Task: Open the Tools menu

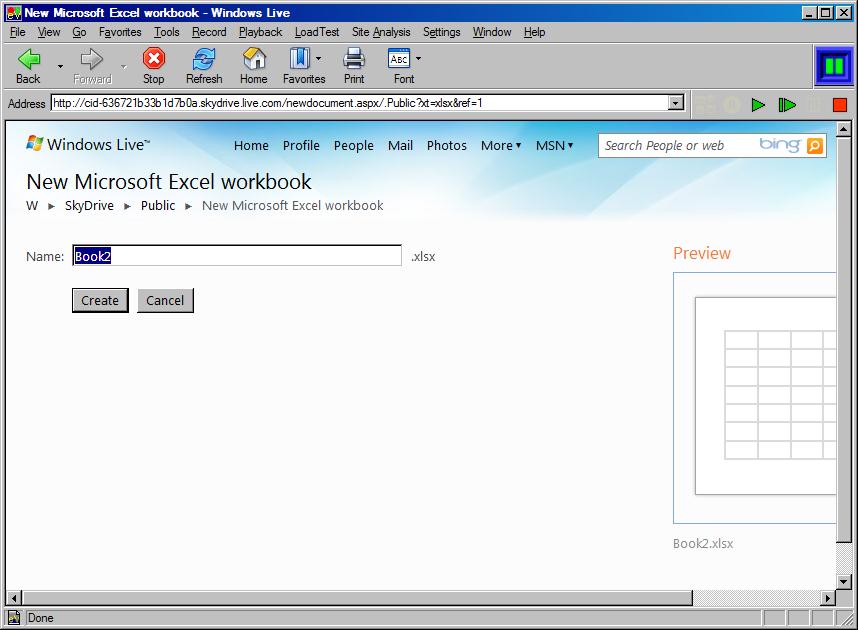Action: (166, 32)
